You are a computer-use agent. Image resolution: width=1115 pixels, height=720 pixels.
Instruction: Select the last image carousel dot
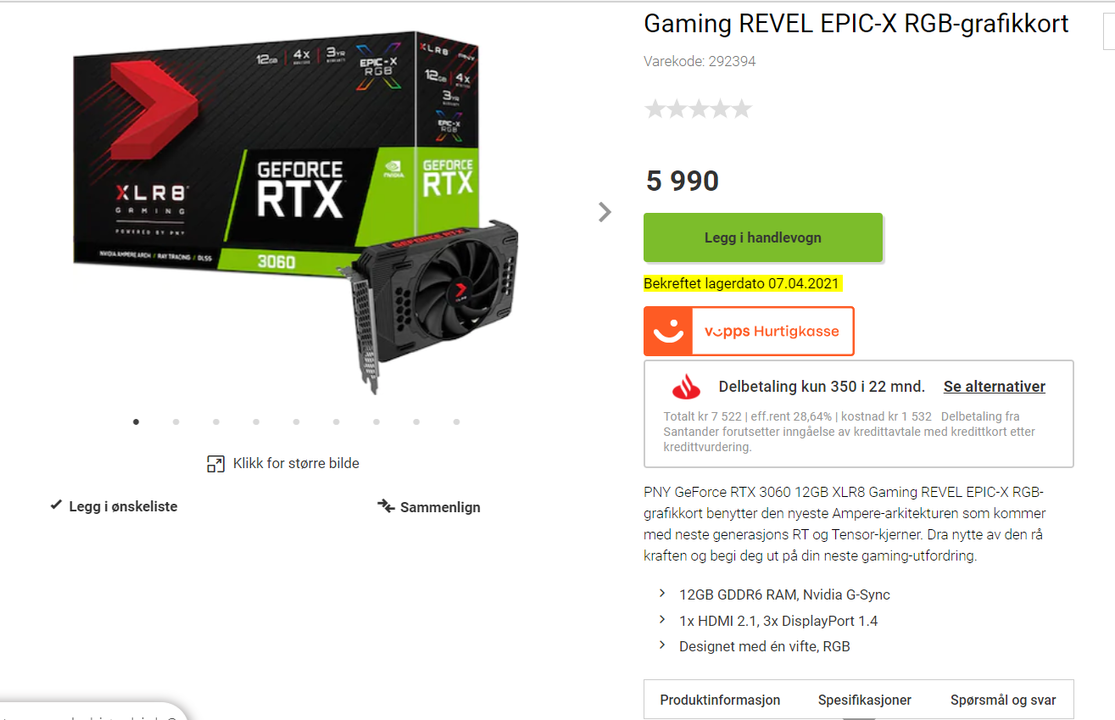click(x=457, y=422)
